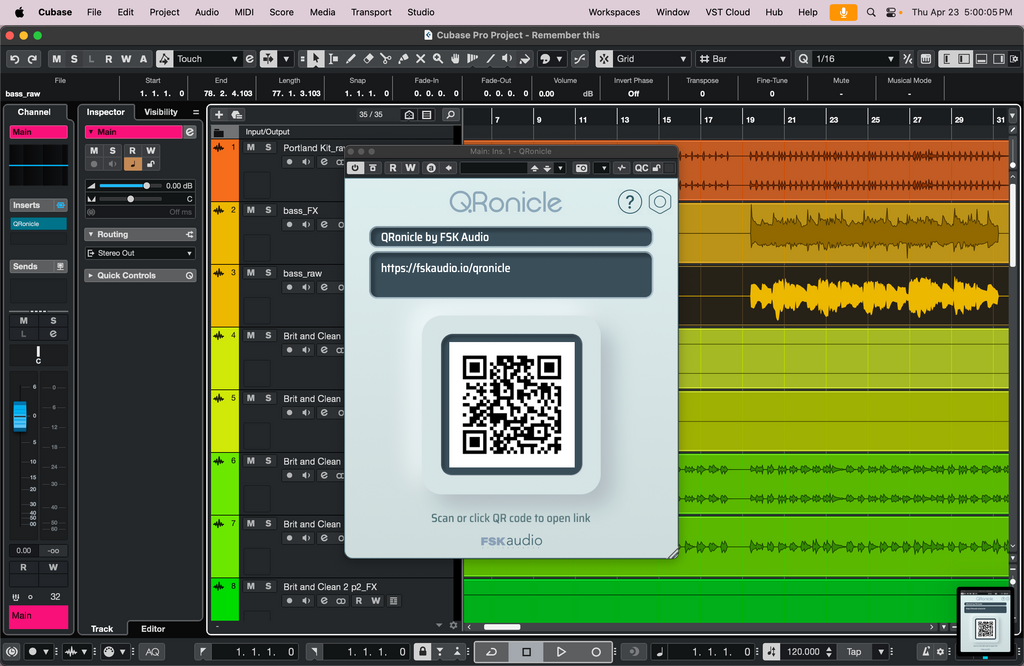Select the Object Selection arrow tool
Image resolution: width=1024 pixels, height=666 pixels.
(x=315, y=59)
